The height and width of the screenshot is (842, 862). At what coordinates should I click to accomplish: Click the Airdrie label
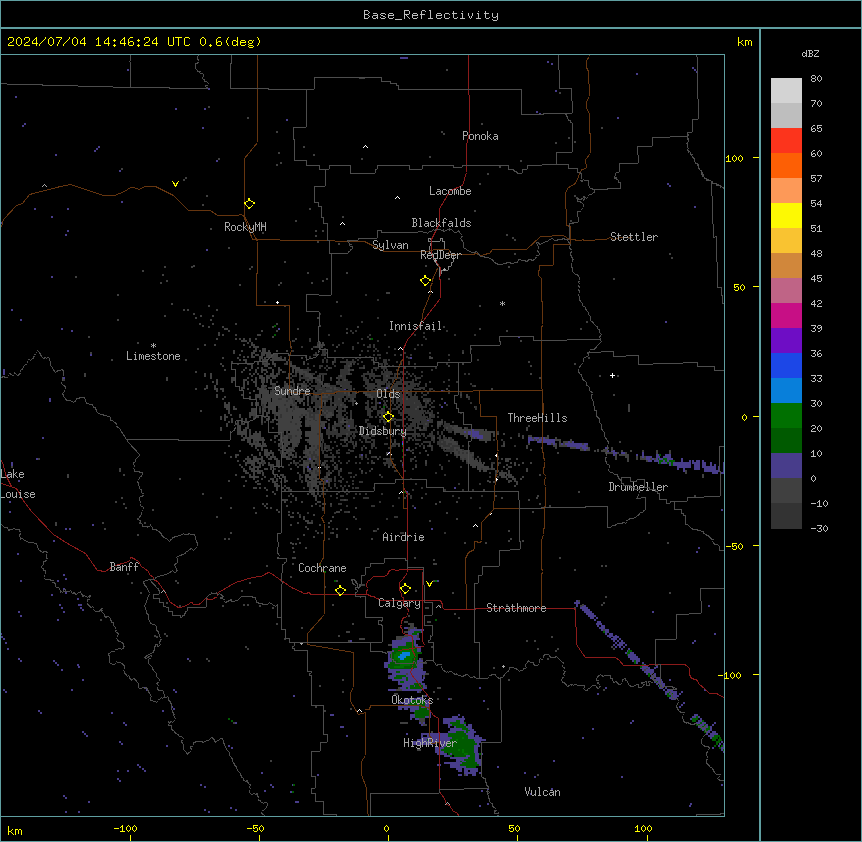click(x=404, y=537)
